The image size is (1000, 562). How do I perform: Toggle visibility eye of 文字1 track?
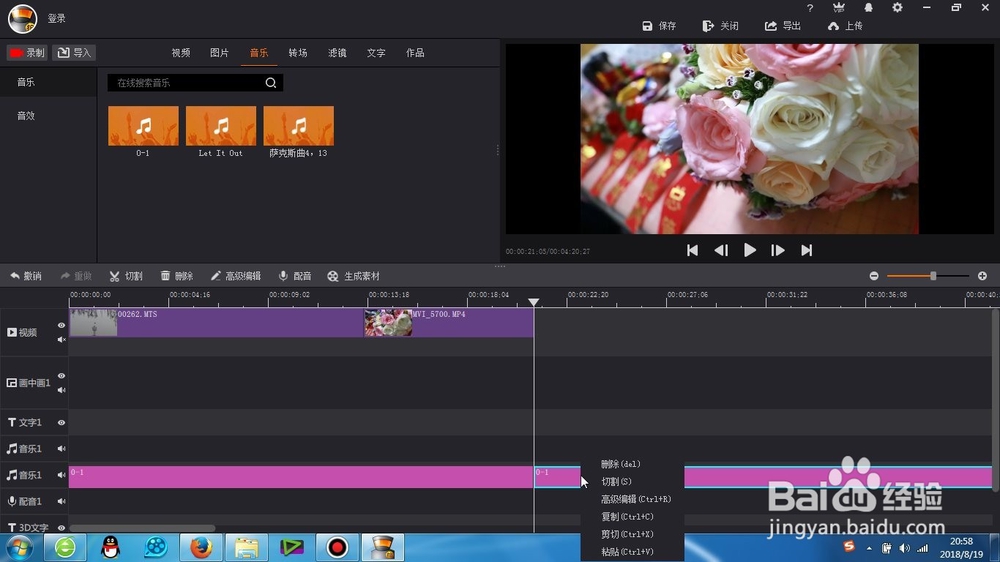(x=61, y=422)
